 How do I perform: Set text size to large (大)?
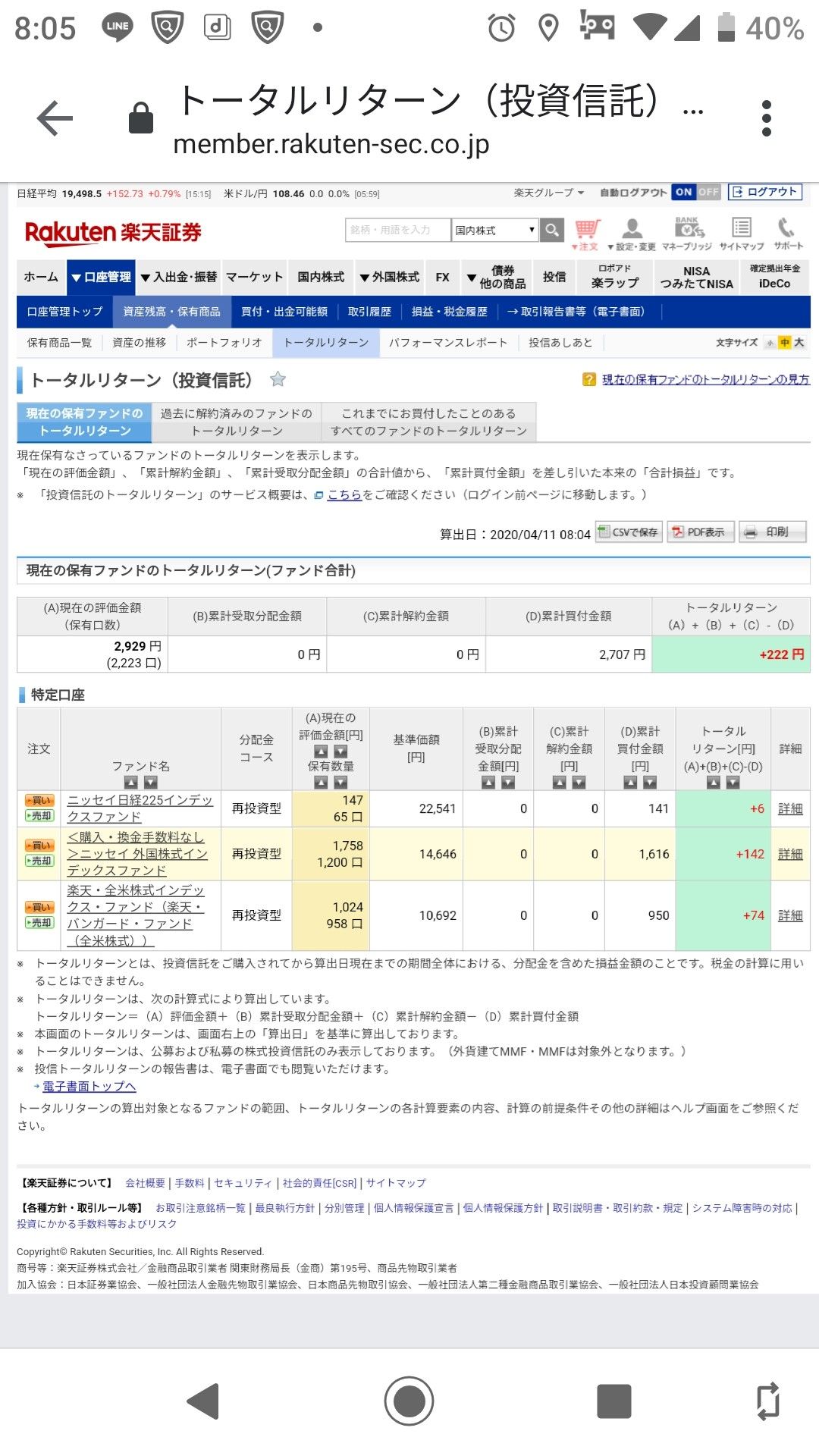click(x=799, y=343)
